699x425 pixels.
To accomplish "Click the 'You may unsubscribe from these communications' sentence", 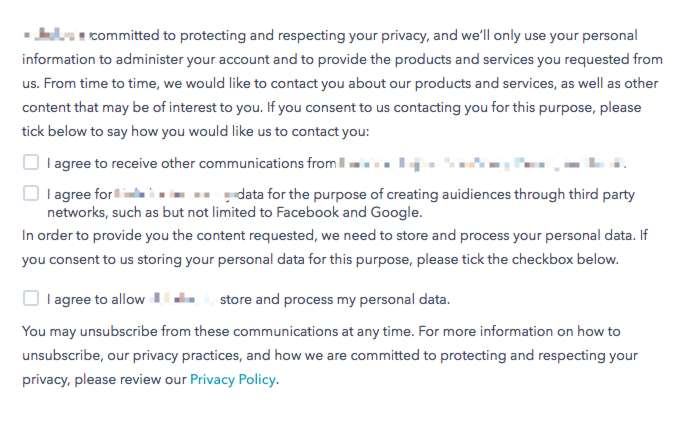I will point(321,332).
